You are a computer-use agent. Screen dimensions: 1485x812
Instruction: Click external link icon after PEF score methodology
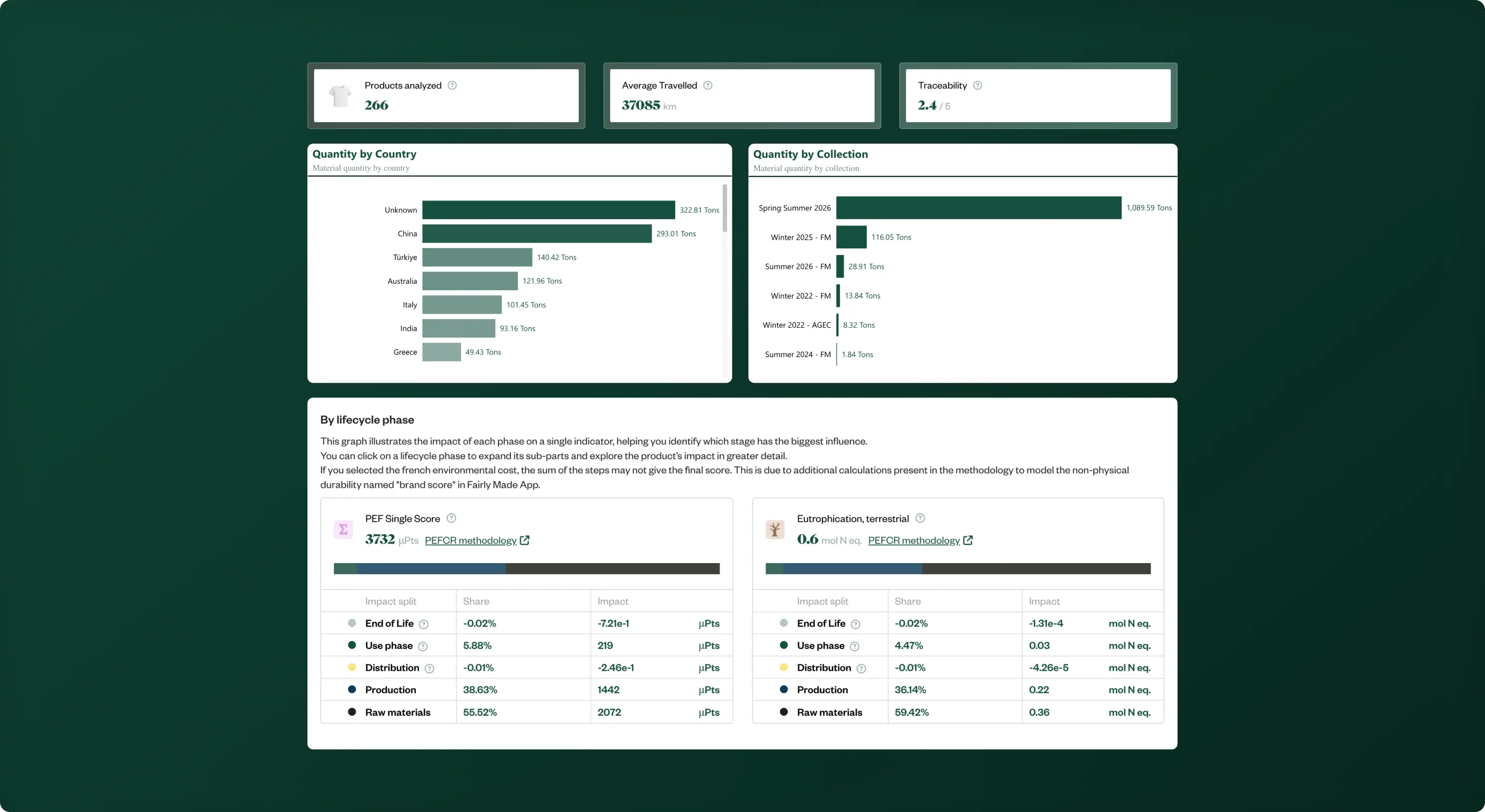click(524, 541)
